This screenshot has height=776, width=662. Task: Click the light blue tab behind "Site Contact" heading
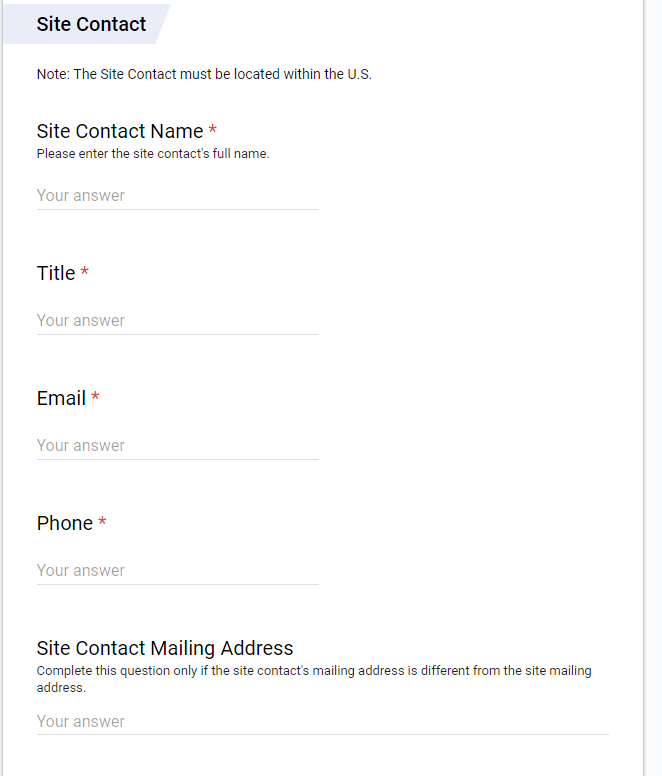click(x=159, y=24)
